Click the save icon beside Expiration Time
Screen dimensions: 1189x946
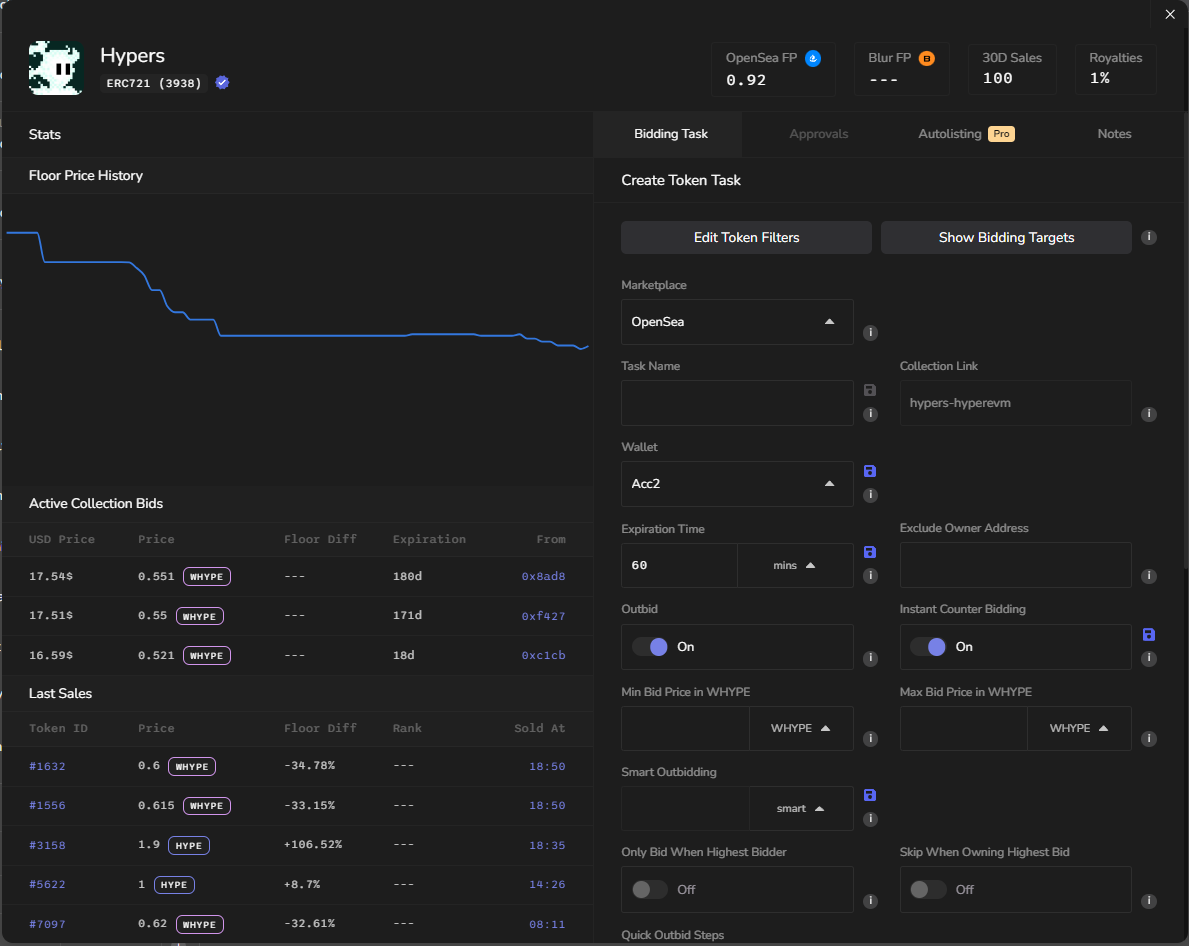click(870, 552)
